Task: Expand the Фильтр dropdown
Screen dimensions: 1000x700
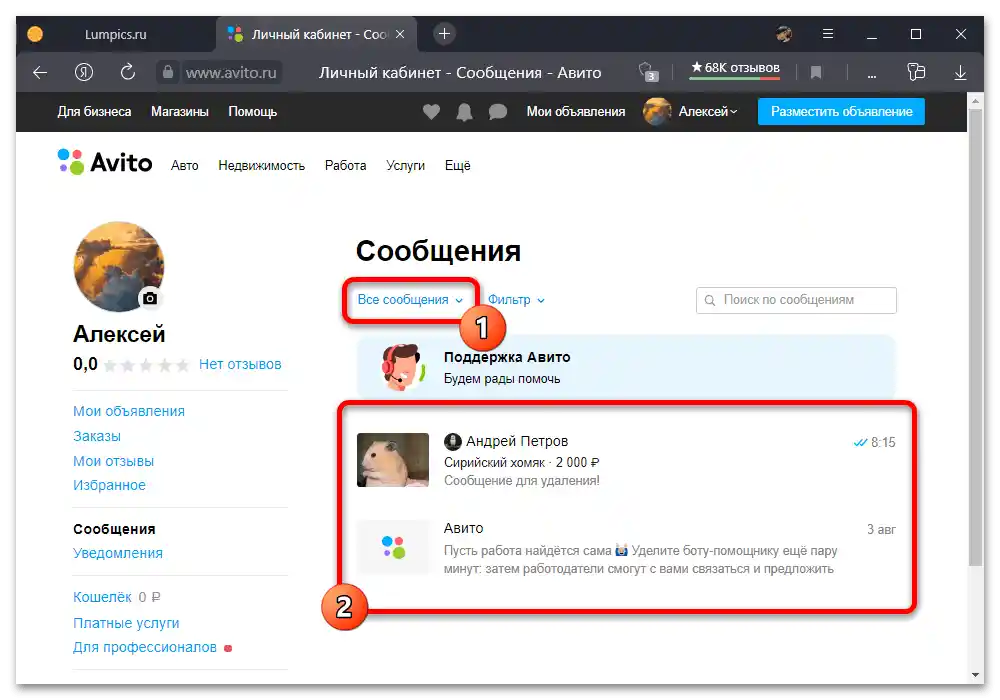Action: (x=516, y=300)
